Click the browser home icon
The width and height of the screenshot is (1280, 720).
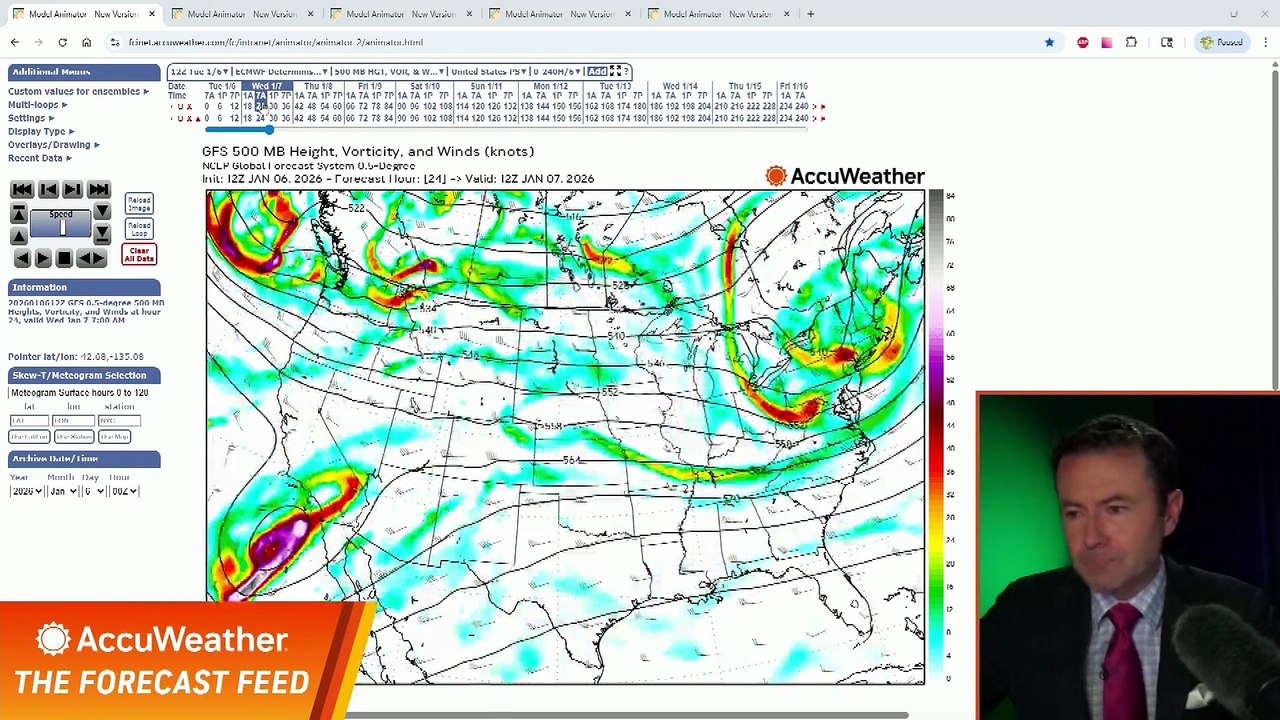pyautogui.click(x=86, y=42)
